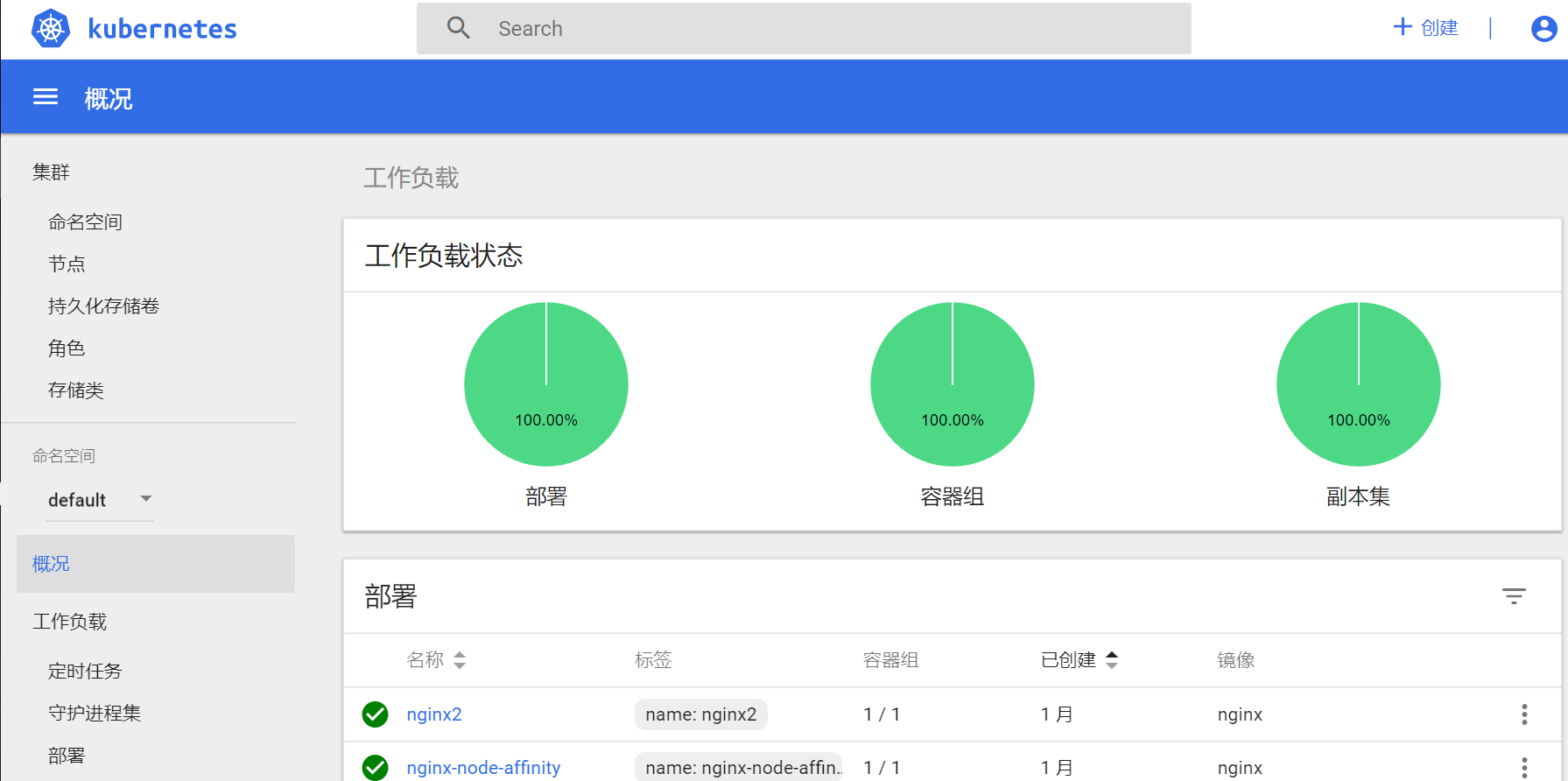Open the user account avatar icon
Image resolution: width=1568 pixels, height=781 pixels.
[1543, 29]
